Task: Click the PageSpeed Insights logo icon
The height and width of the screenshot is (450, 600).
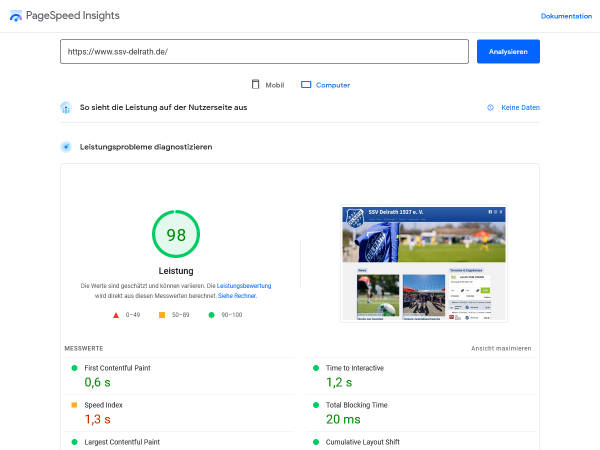Action: click(x=16, y=16)
